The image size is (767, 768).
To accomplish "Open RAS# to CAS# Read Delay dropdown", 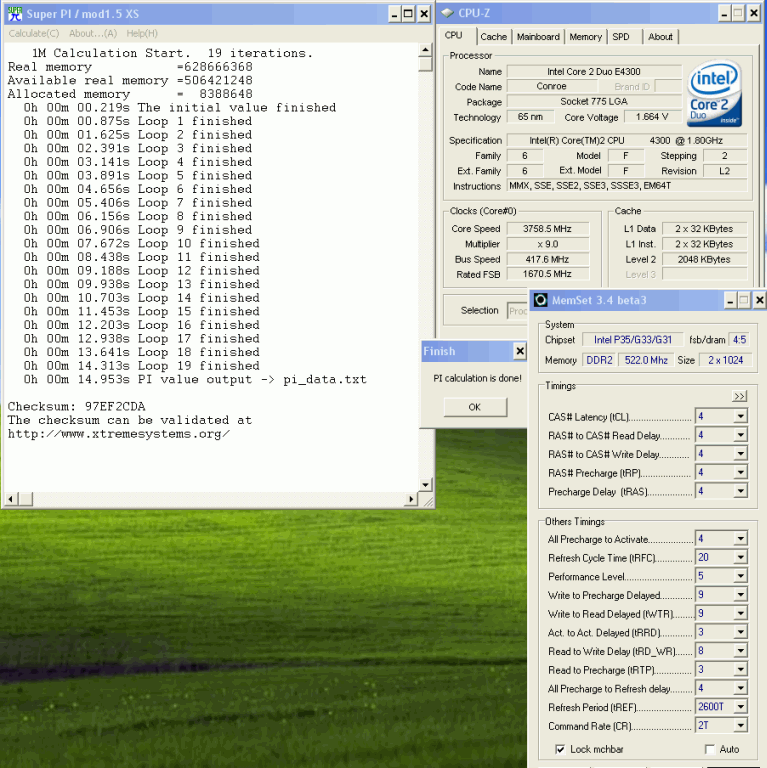I will coord(740,435).
